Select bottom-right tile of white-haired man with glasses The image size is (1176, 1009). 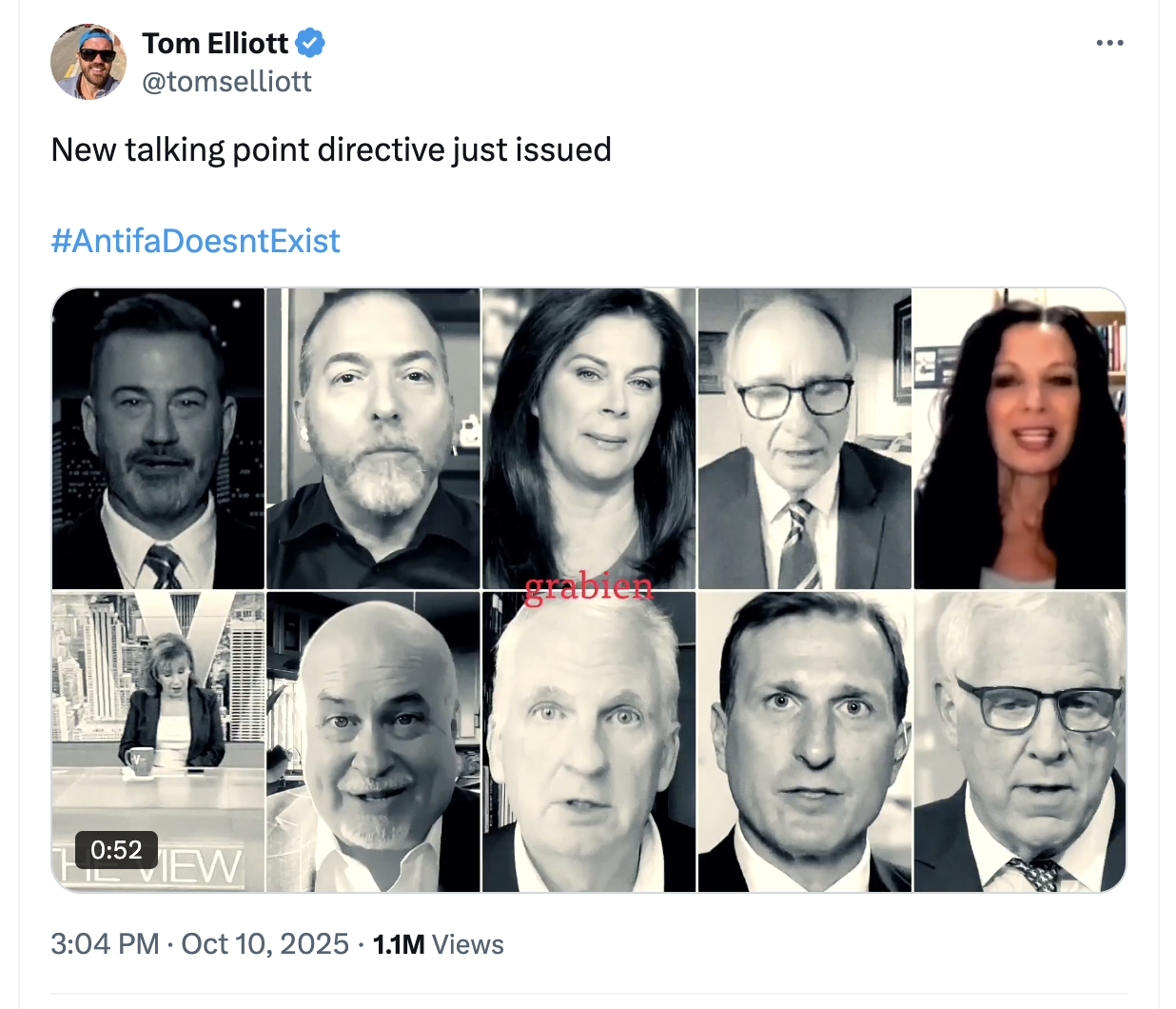tap(1020, 742)
